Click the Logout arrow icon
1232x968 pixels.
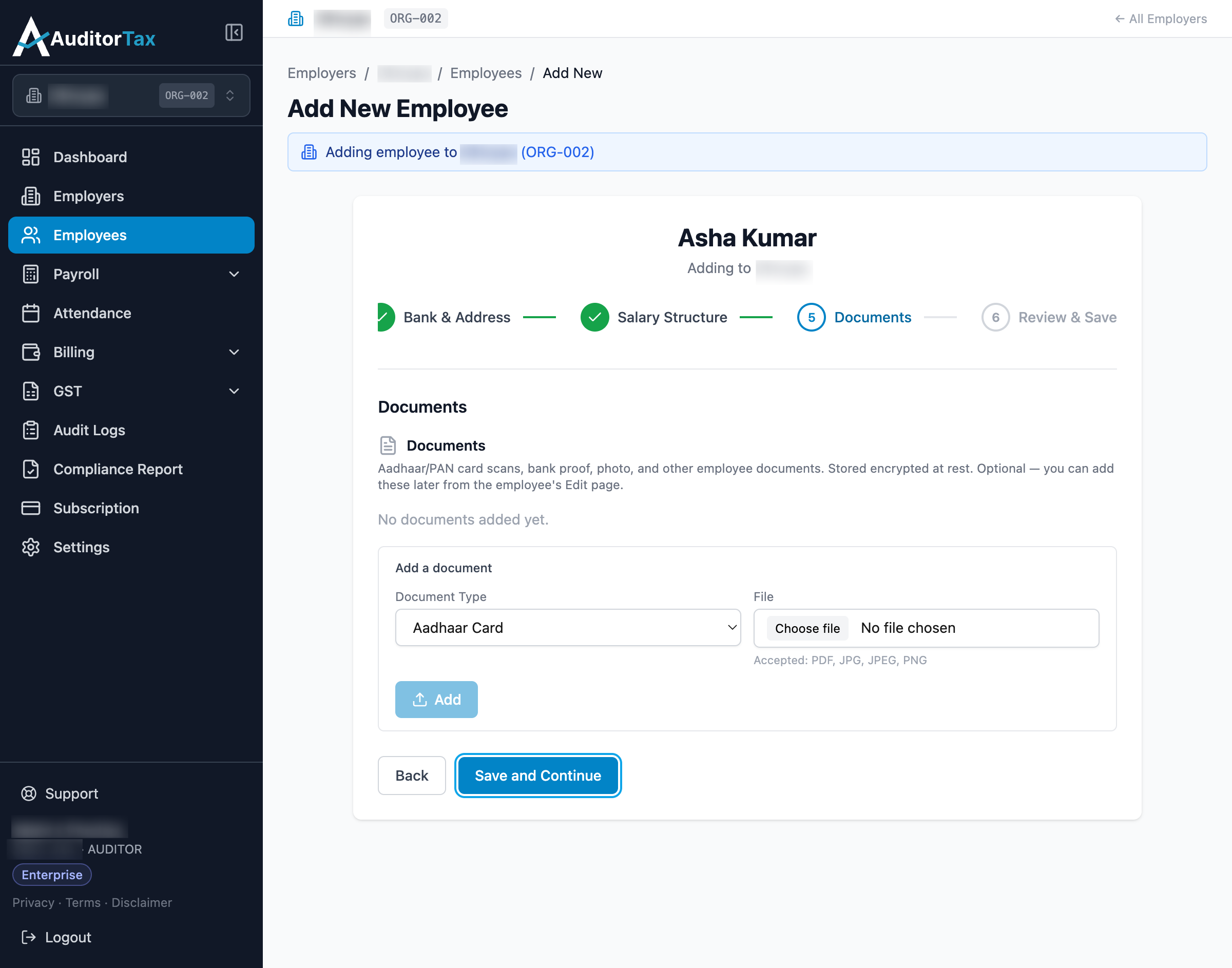29,937
